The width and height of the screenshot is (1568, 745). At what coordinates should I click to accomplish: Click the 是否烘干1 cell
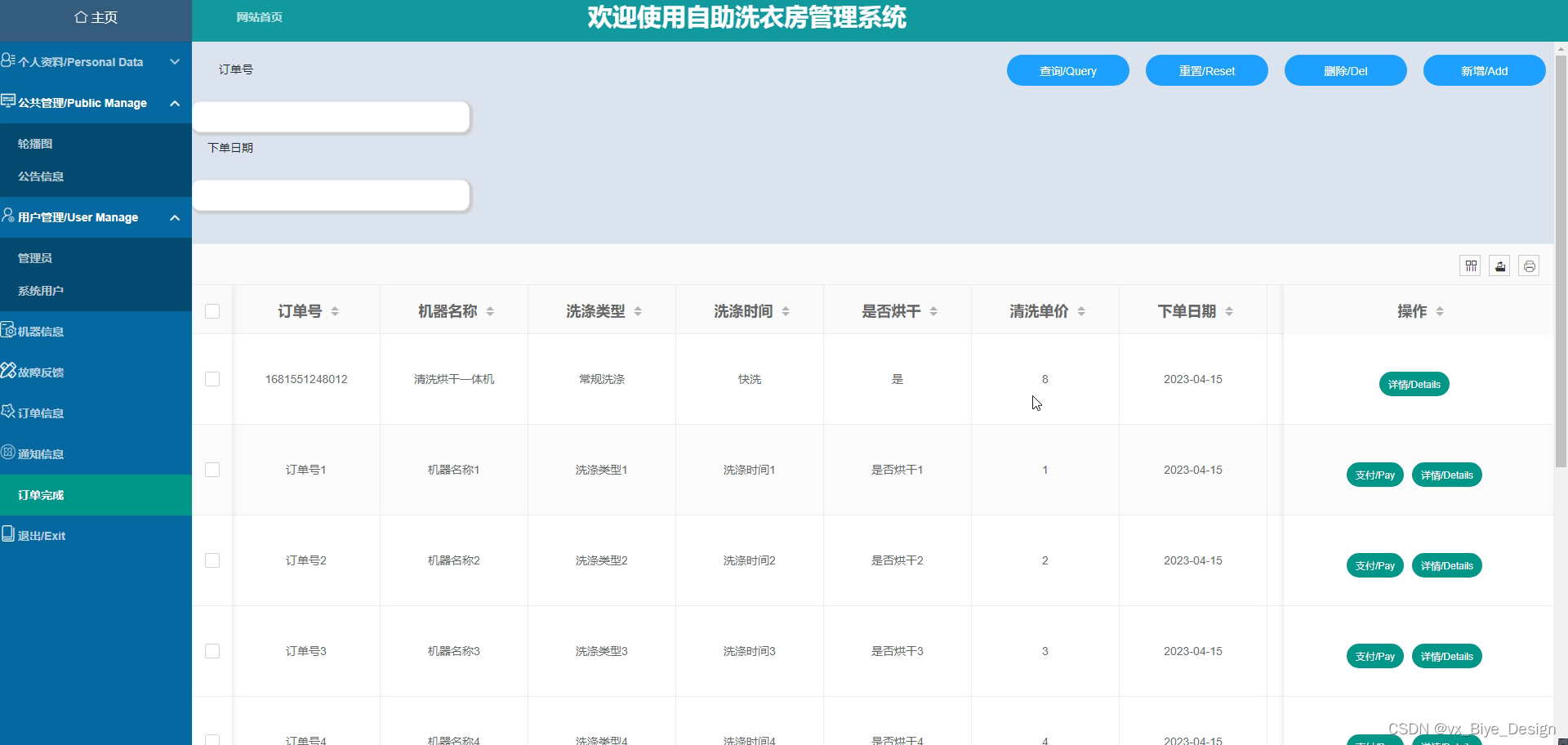(x=898, y=470)
